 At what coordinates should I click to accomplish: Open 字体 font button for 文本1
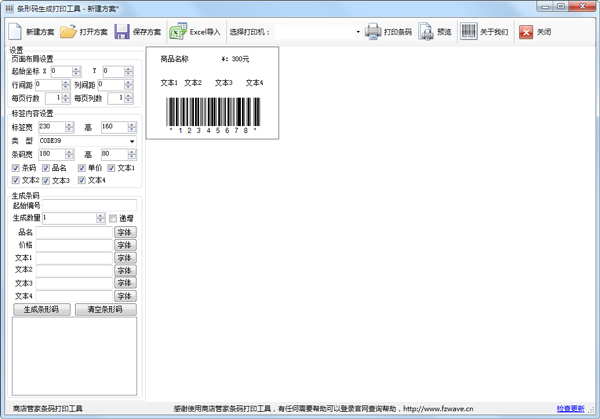point(125,258)
